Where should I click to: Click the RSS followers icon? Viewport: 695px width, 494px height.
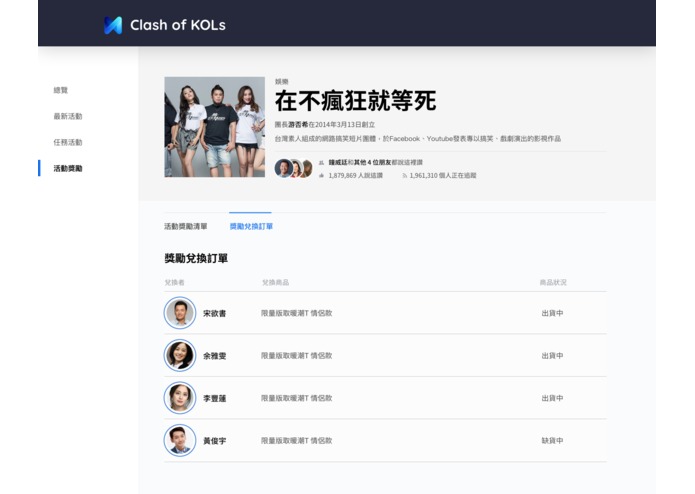(404, 176)
